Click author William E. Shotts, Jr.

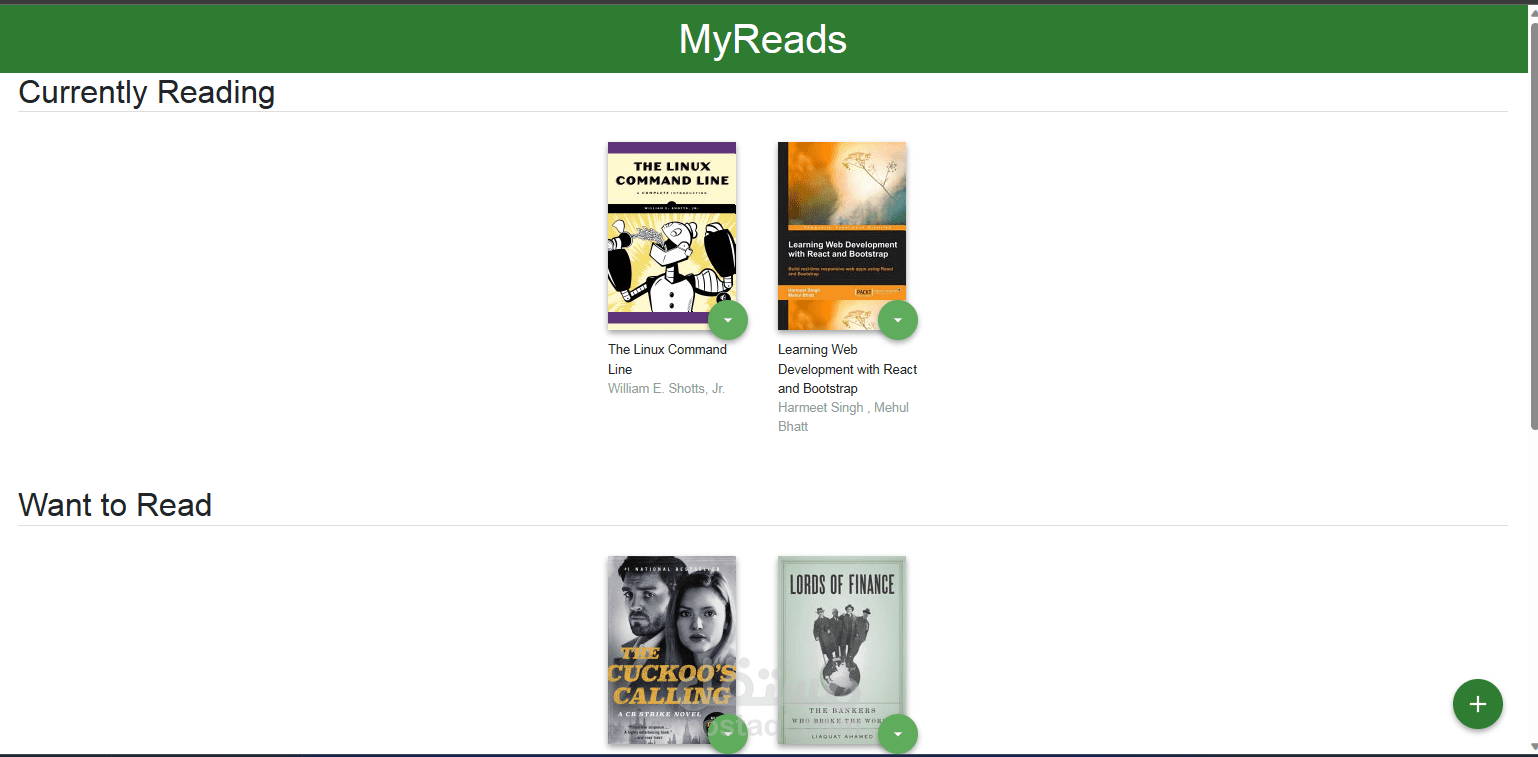tap(666, 388)
